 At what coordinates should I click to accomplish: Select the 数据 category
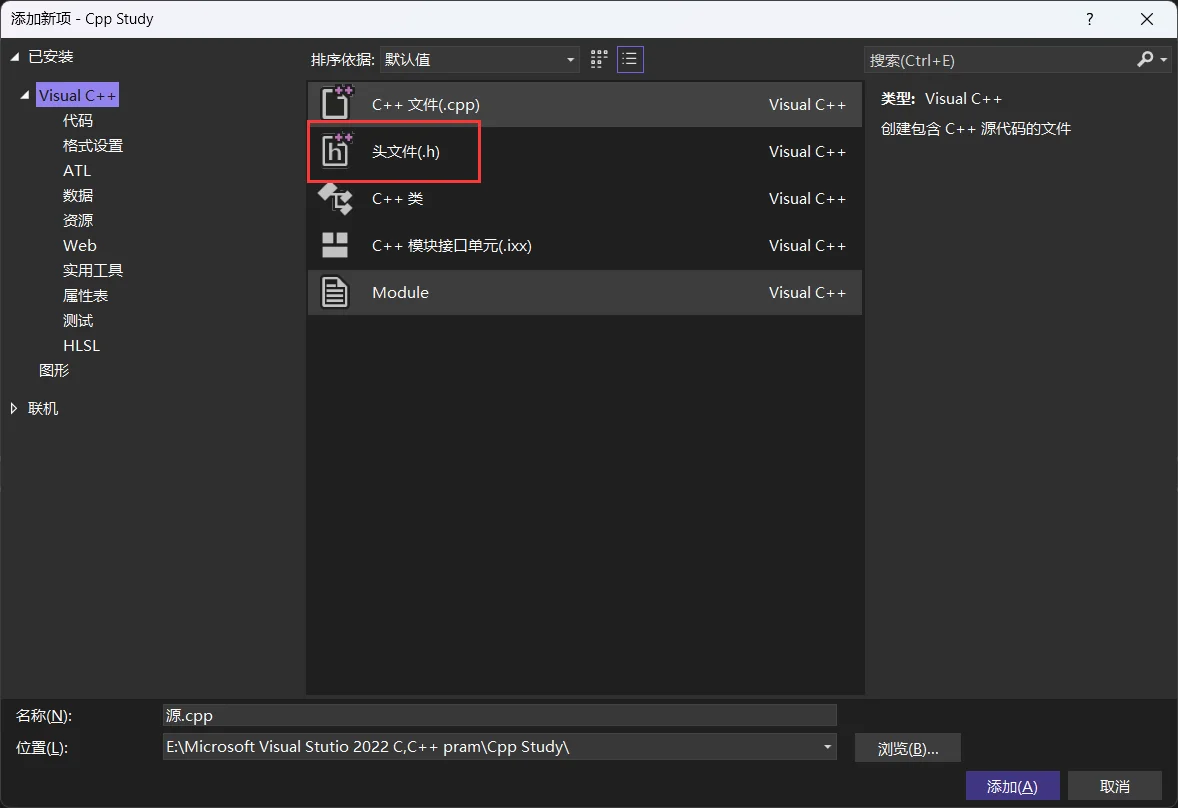point(78,195)
